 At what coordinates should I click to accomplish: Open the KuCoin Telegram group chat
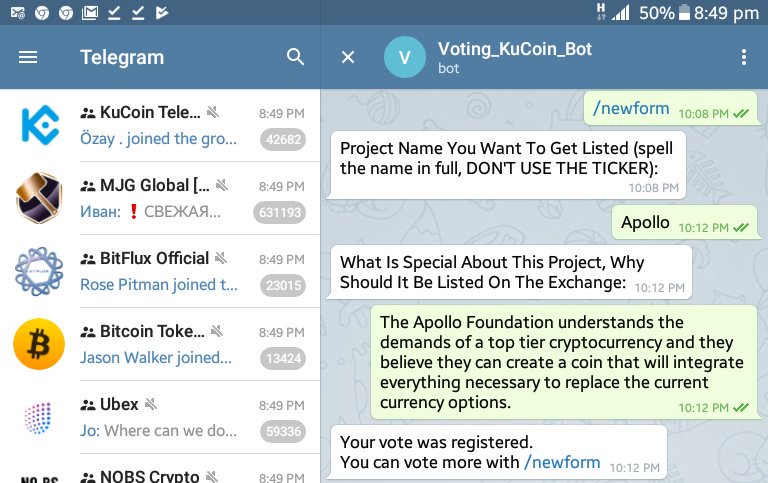(160, 125)
